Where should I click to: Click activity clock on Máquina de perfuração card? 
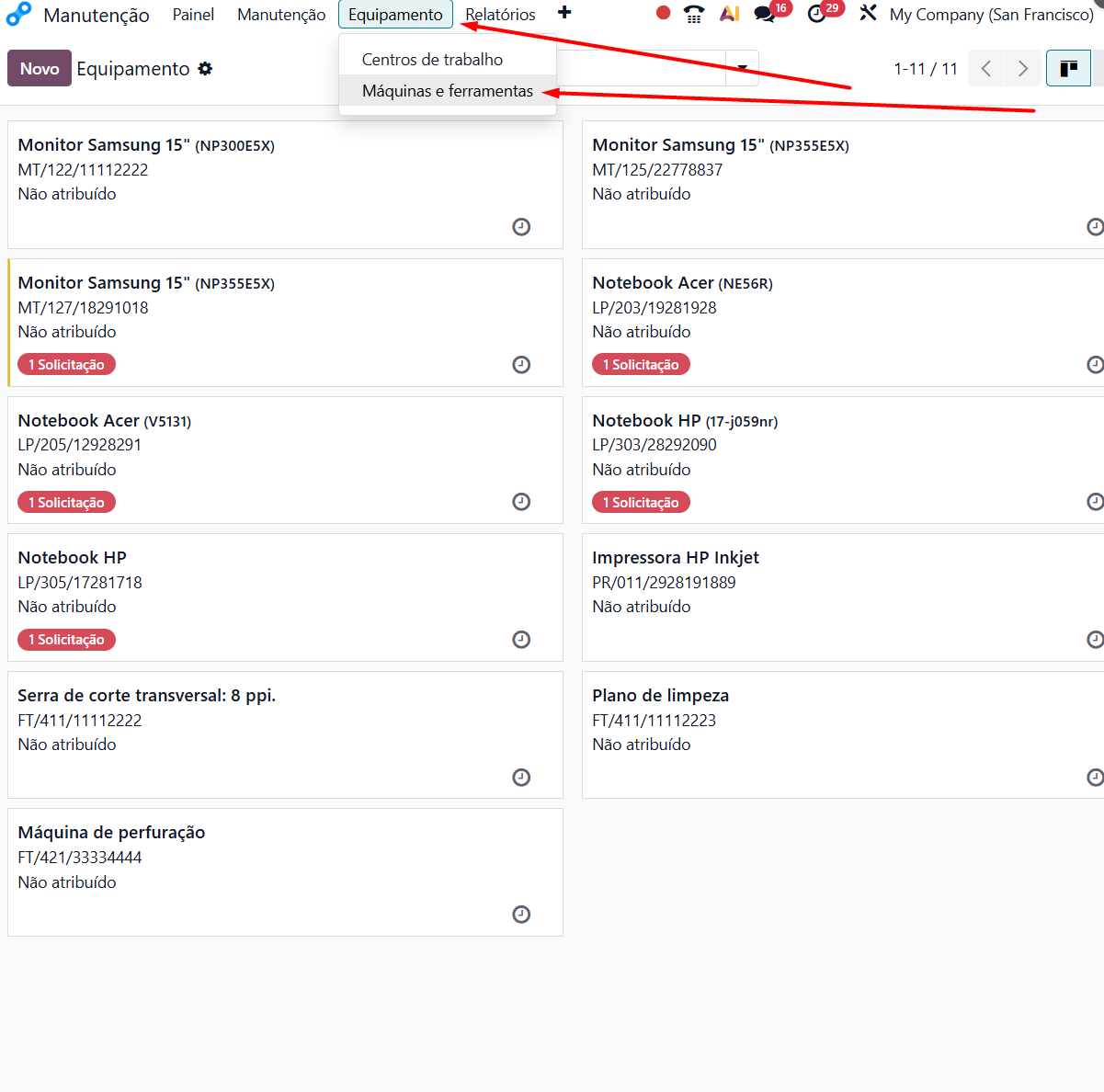pos(521,915)
